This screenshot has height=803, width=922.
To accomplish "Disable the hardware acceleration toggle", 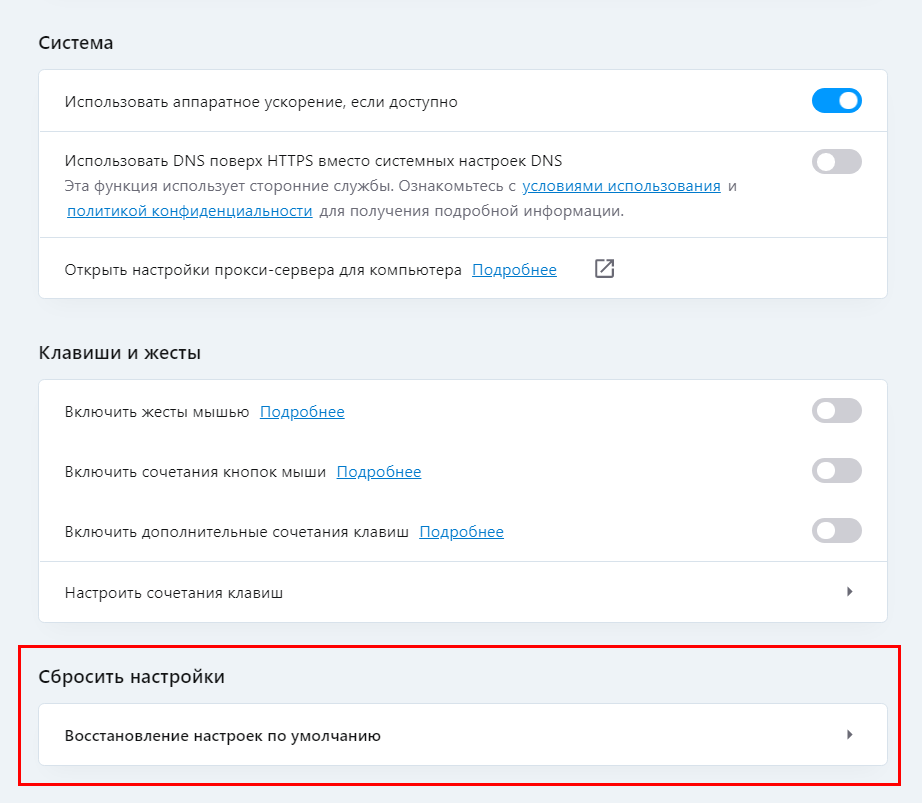I will (x=836, y=101).
